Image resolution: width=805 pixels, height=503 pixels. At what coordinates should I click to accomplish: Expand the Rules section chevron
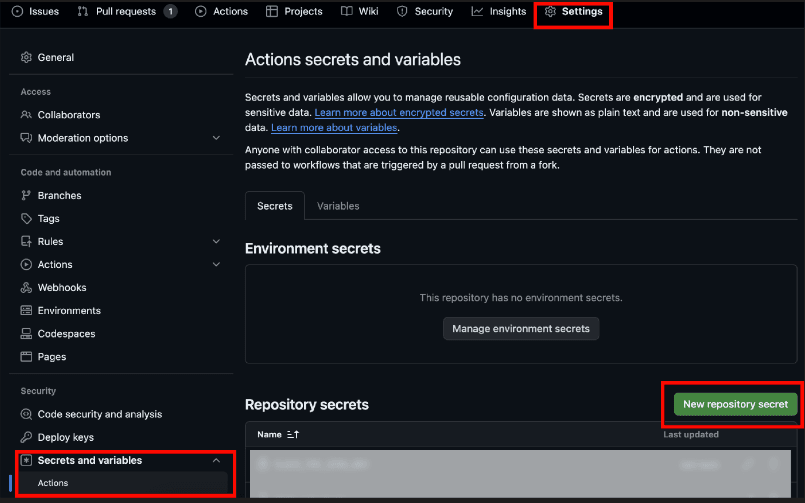click(216, 241)
